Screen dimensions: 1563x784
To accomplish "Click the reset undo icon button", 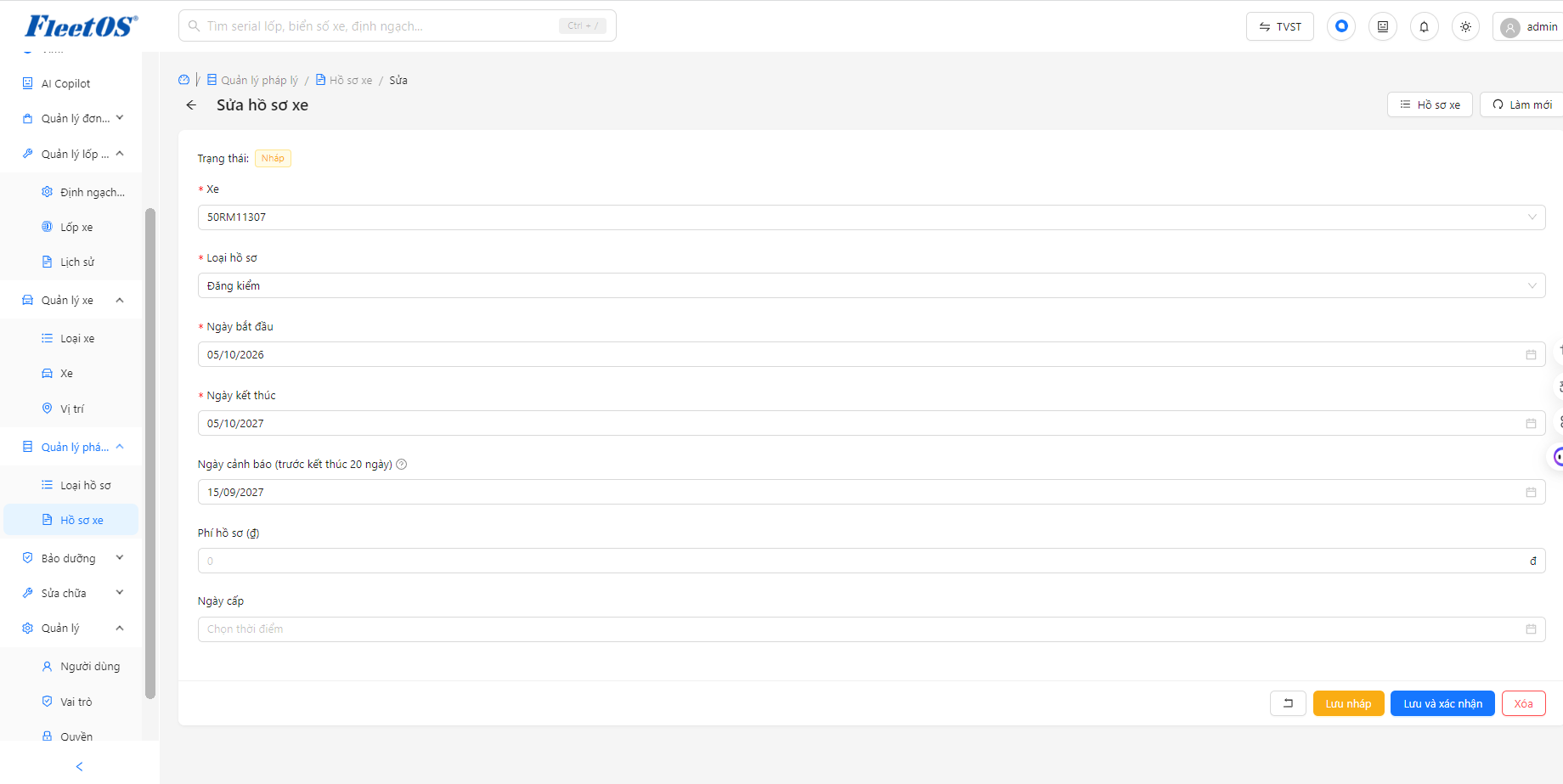I will [x=1288, y=703].
